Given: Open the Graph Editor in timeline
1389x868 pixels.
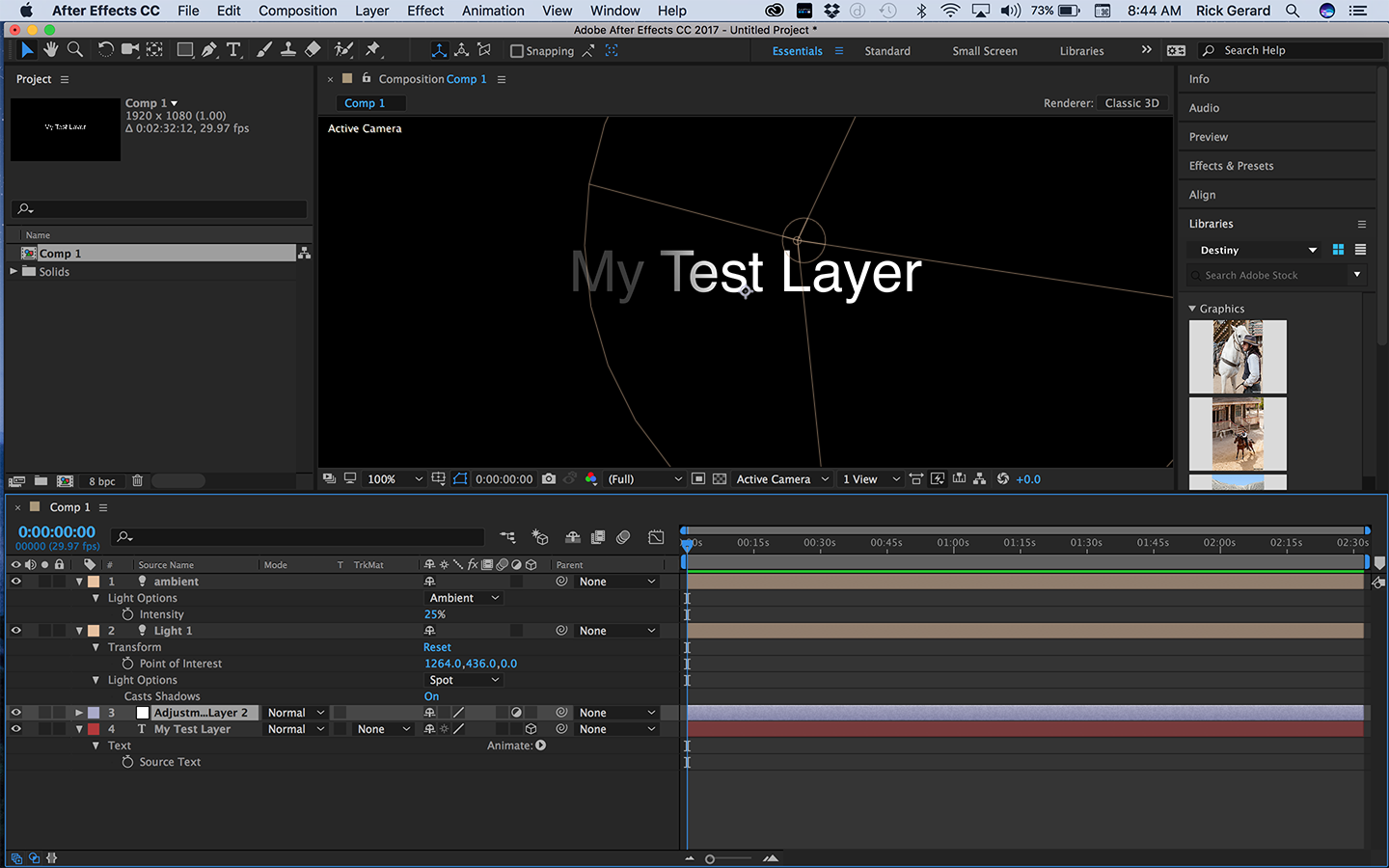Looking at the screenshot, I should (x=656, y=537).
